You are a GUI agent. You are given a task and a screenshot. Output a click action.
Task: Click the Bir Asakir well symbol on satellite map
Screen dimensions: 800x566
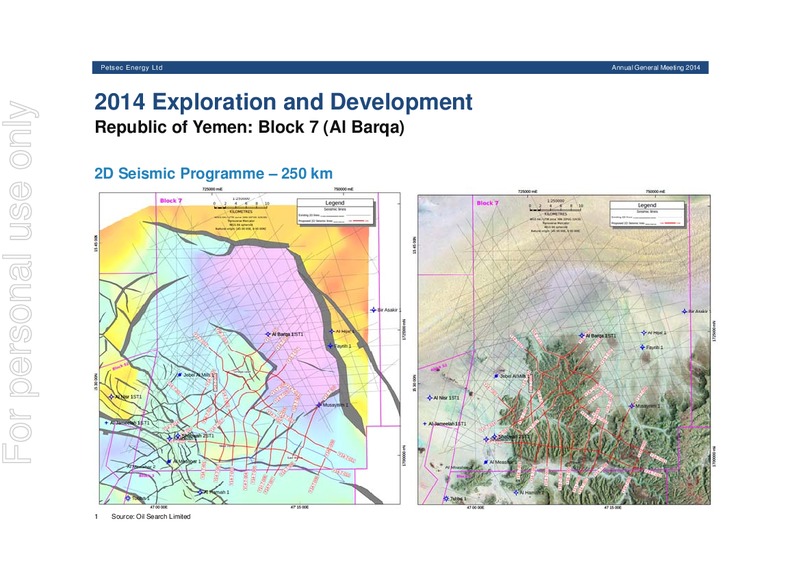[x=685, y=311]
